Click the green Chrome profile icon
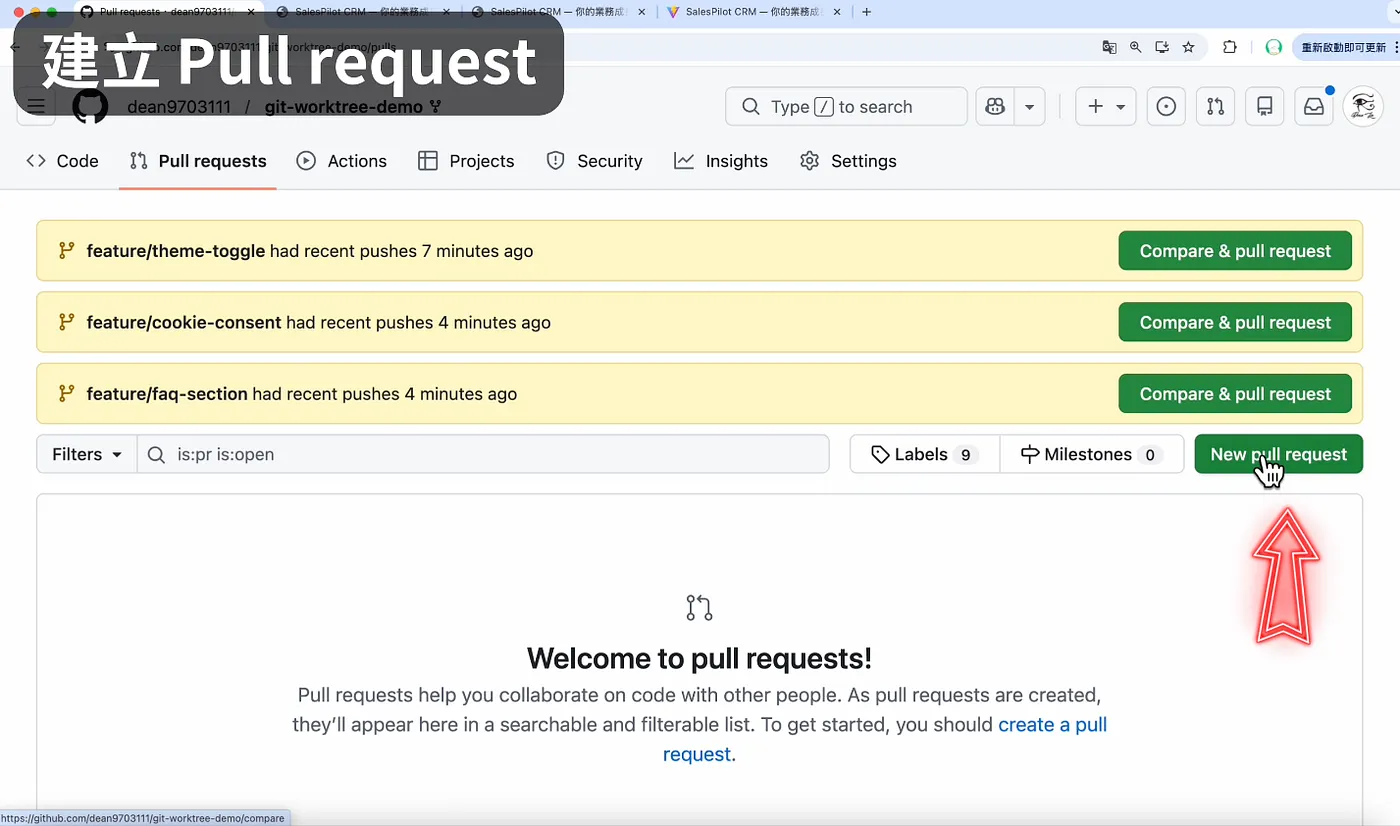This screenshot has width=1400, height=826. [1273, 47]
